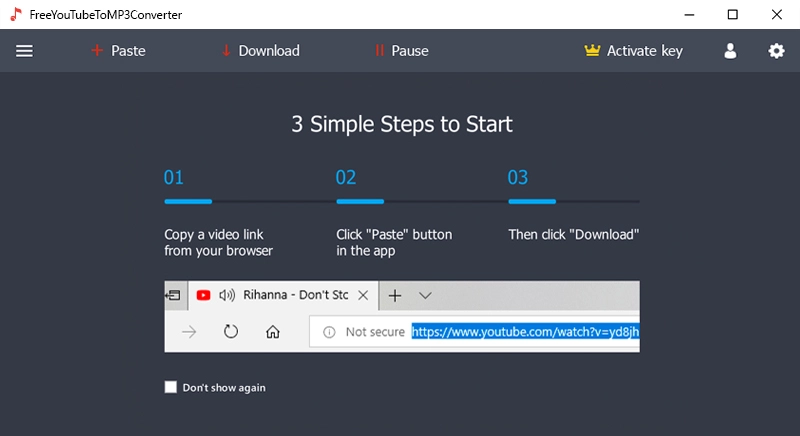Pause downloads with the Pause button

(402, 51)
